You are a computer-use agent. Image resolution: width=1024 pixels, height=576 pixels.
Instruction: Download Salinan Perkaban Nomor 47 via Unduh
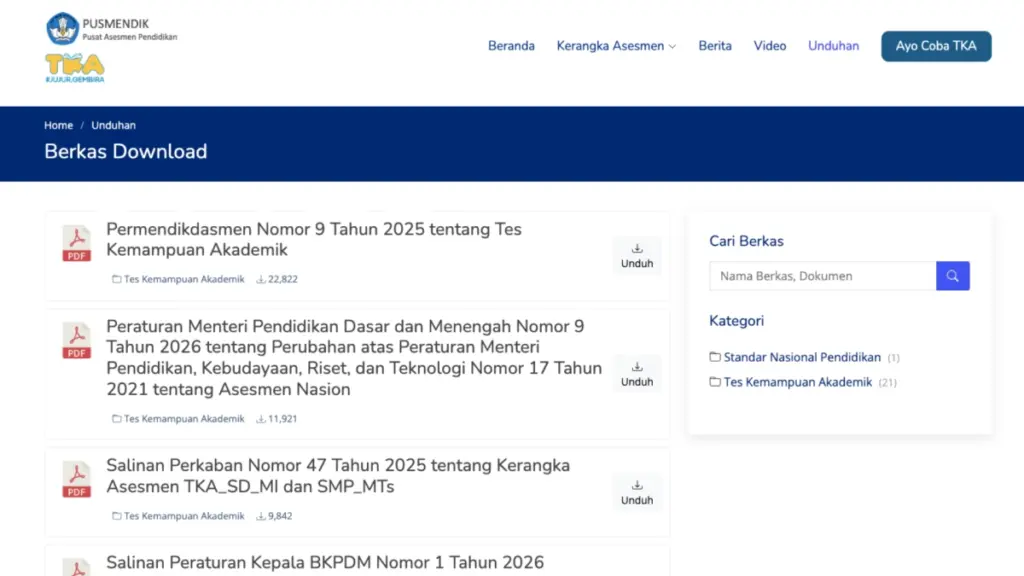pos(637,492)
